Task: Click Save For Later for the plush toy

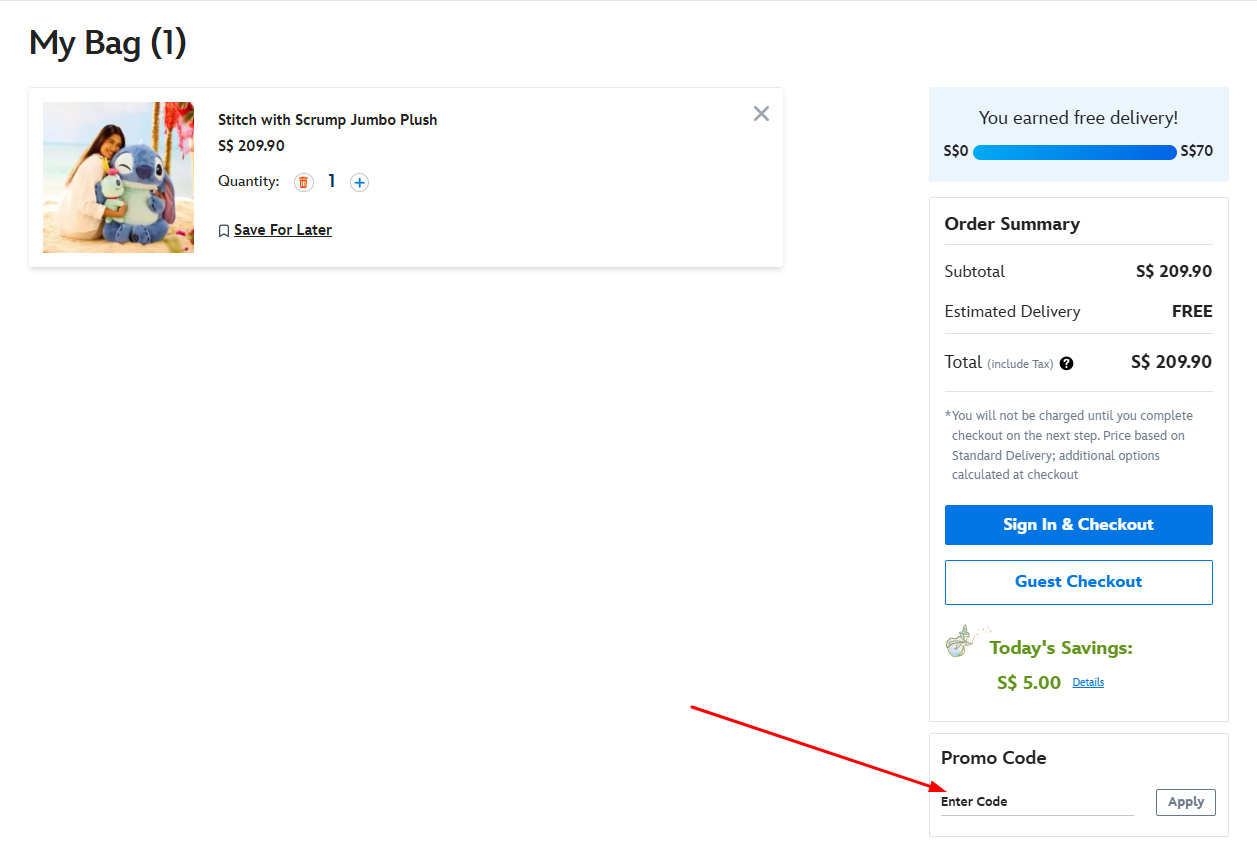Action: coord(282,229)
